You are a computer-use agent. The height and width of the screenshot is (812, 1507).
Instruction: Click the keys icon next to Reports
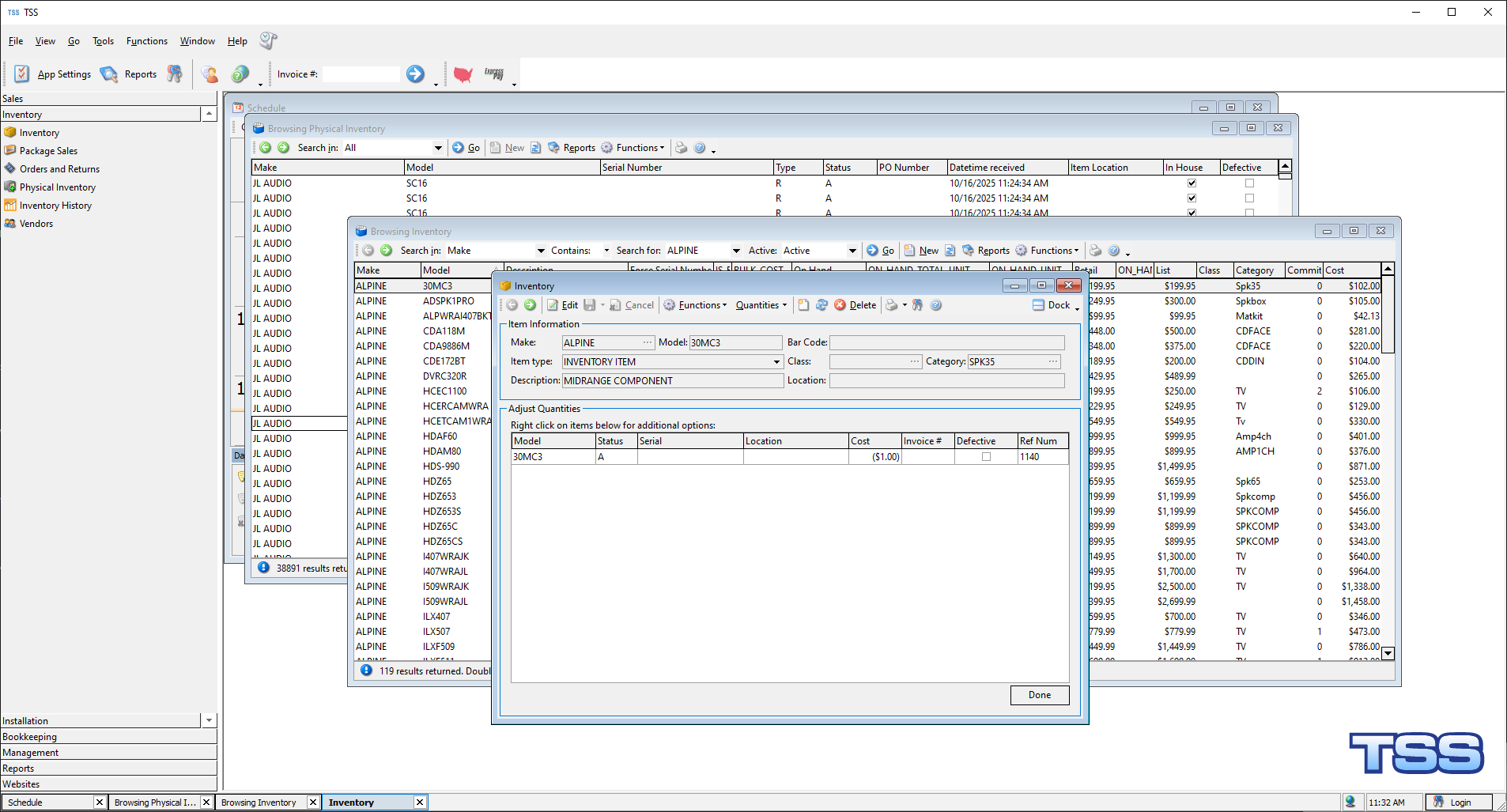(175, 74)
